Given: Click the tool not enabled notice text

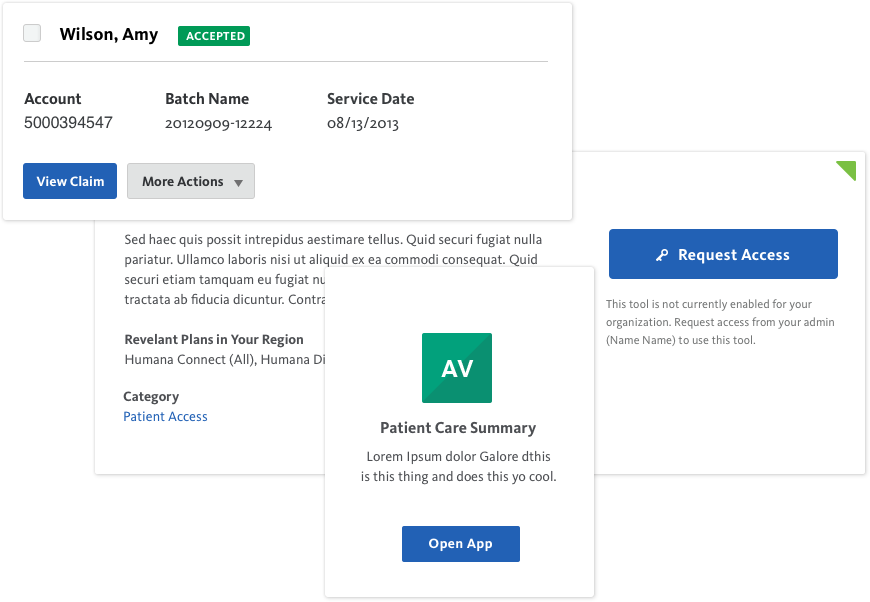Looking at the screenshot, I should click(x=720, y=322).
